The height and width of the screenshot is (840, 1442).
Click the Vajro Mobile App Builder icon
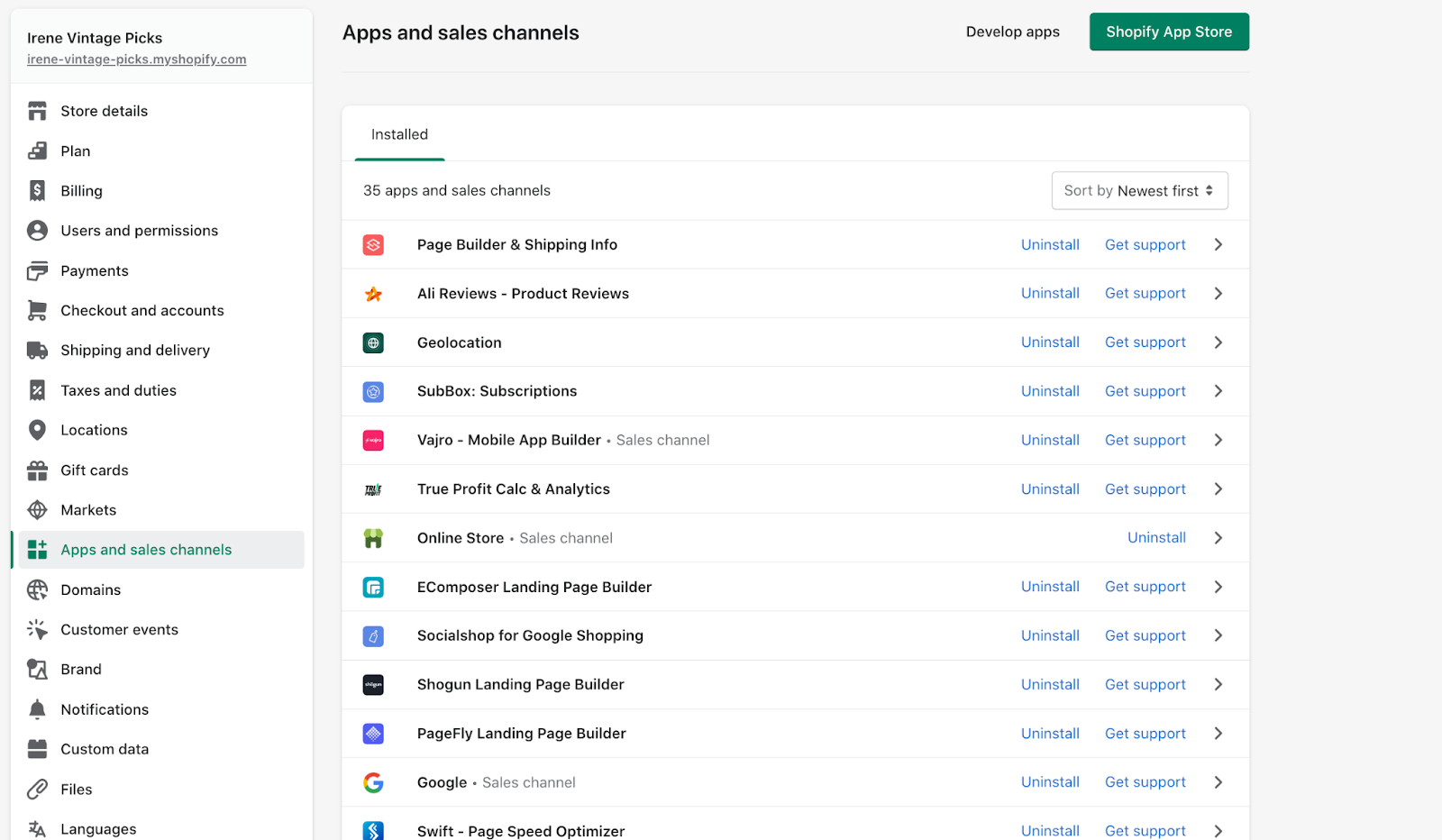point(373,440)
